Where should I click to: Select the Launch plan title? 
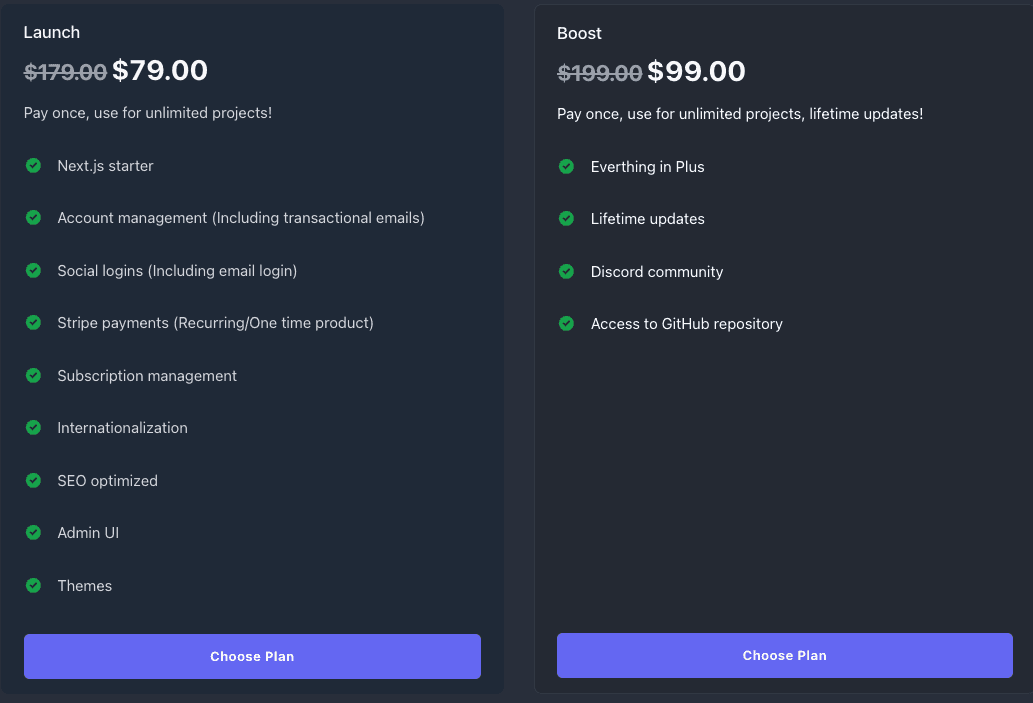(51, 32)
